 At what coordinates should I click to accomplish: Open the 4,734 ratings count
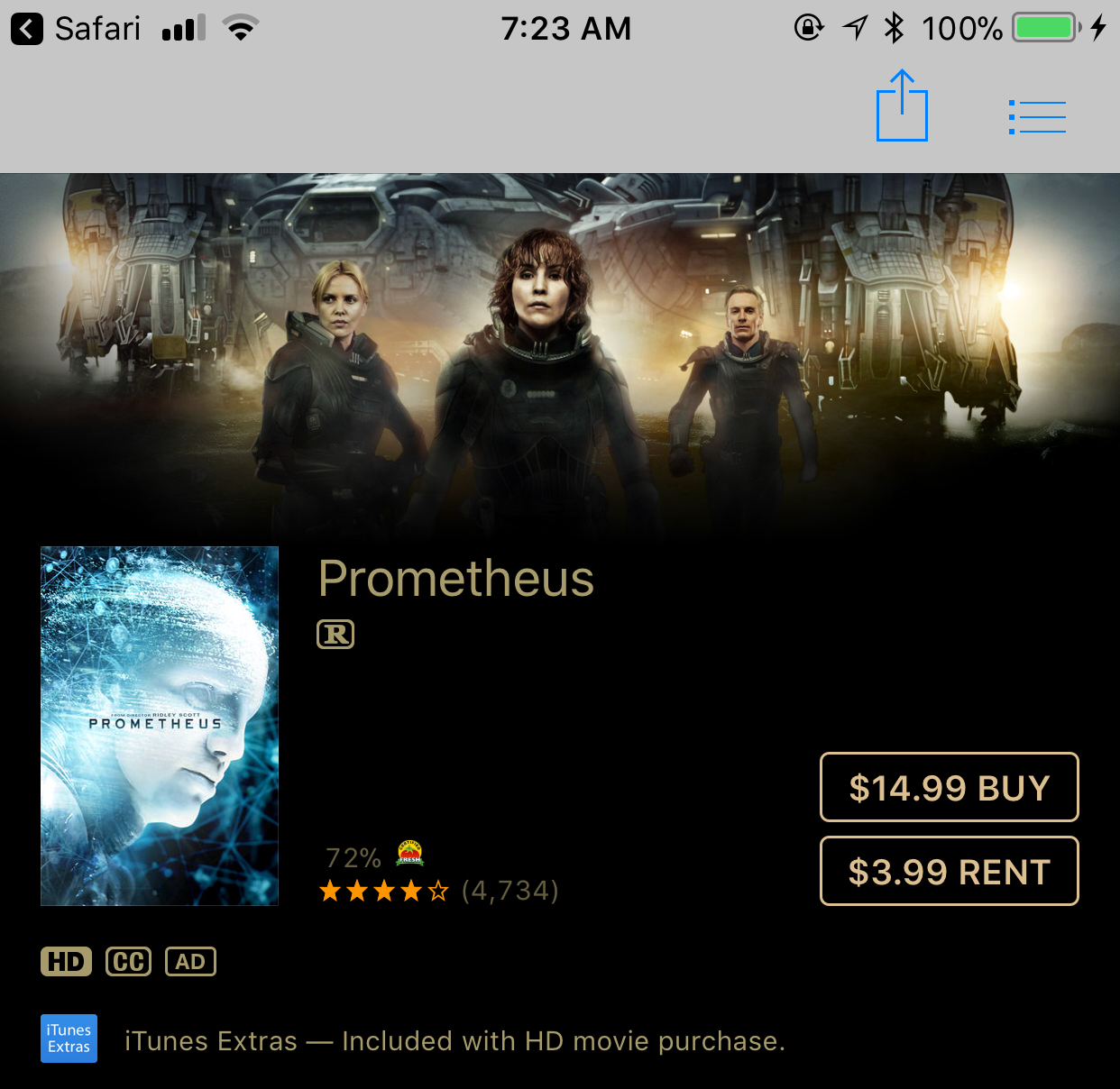(510, 891)
